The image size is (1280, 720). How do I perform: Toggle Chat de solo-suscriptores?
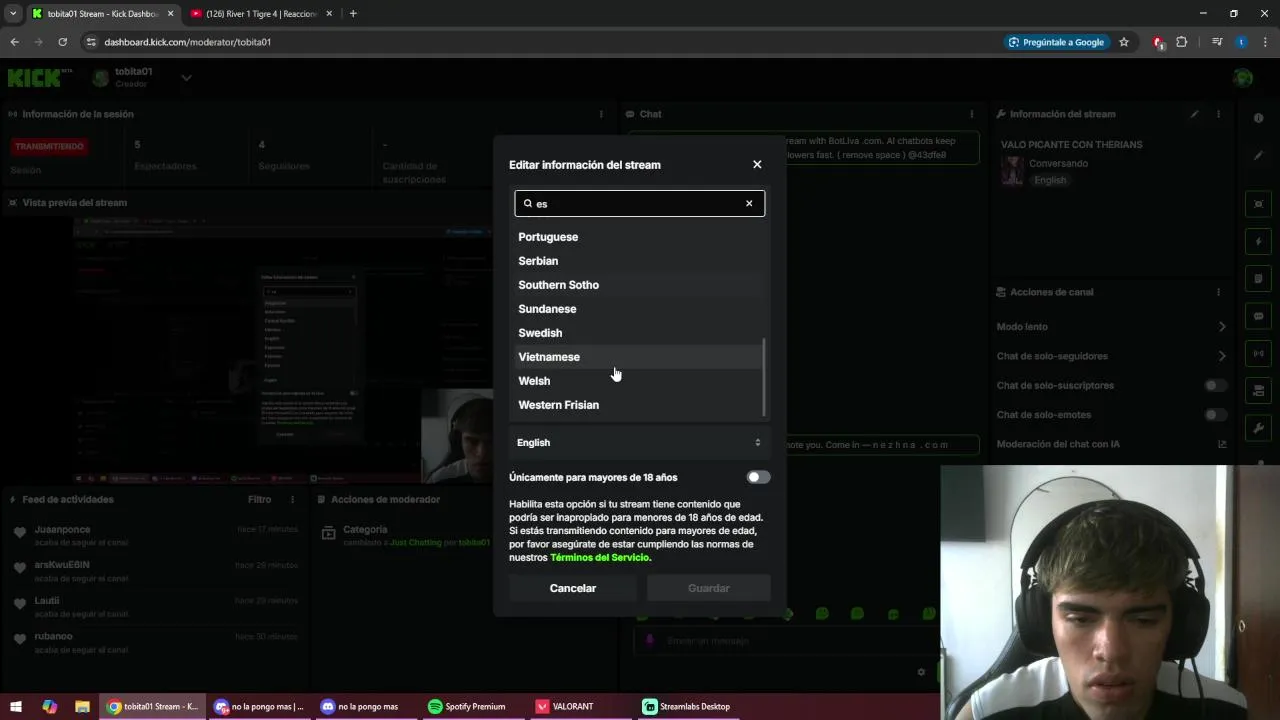tap(1215, 386)
